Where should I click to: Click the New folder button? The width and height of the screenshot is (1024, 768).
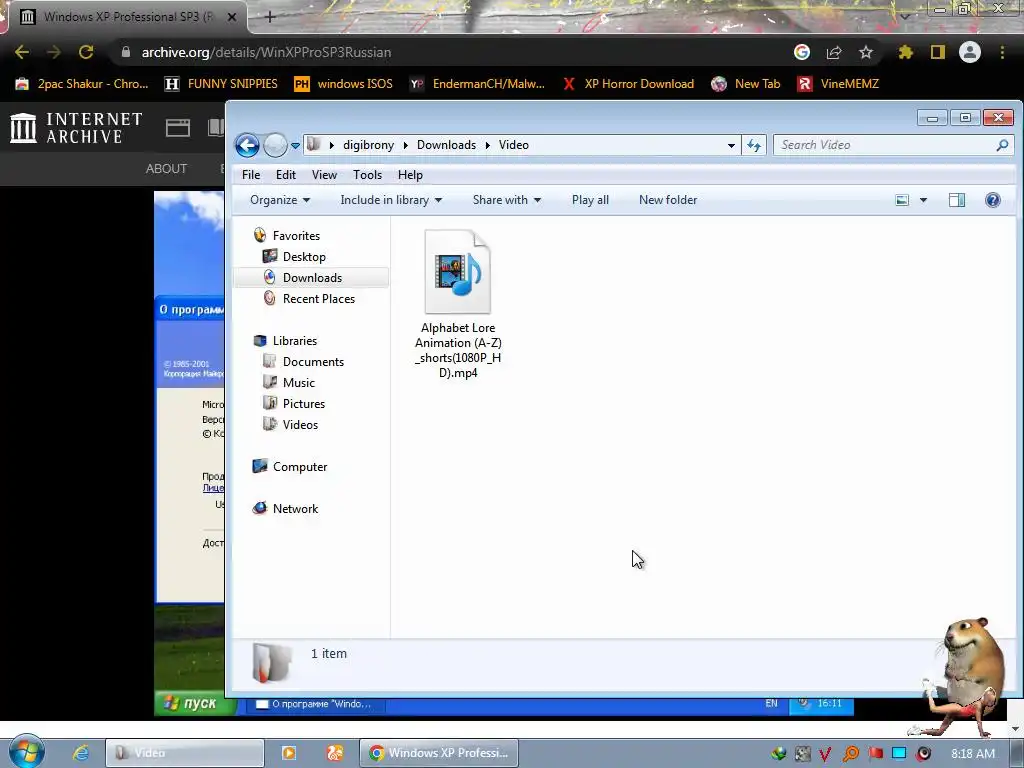667,200
